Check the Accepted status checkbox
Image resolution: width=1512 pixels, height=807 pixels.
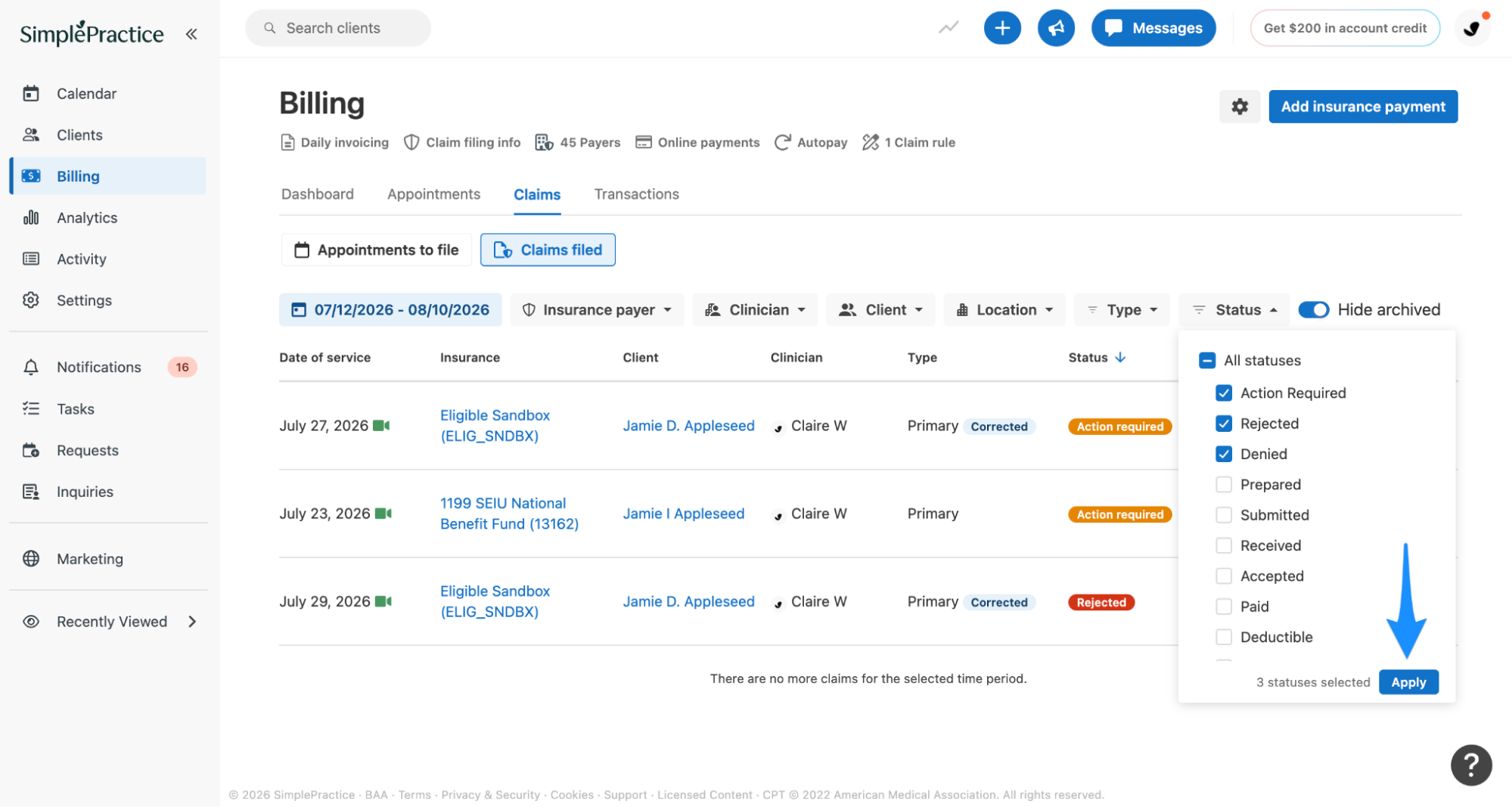coord(1224,576)
